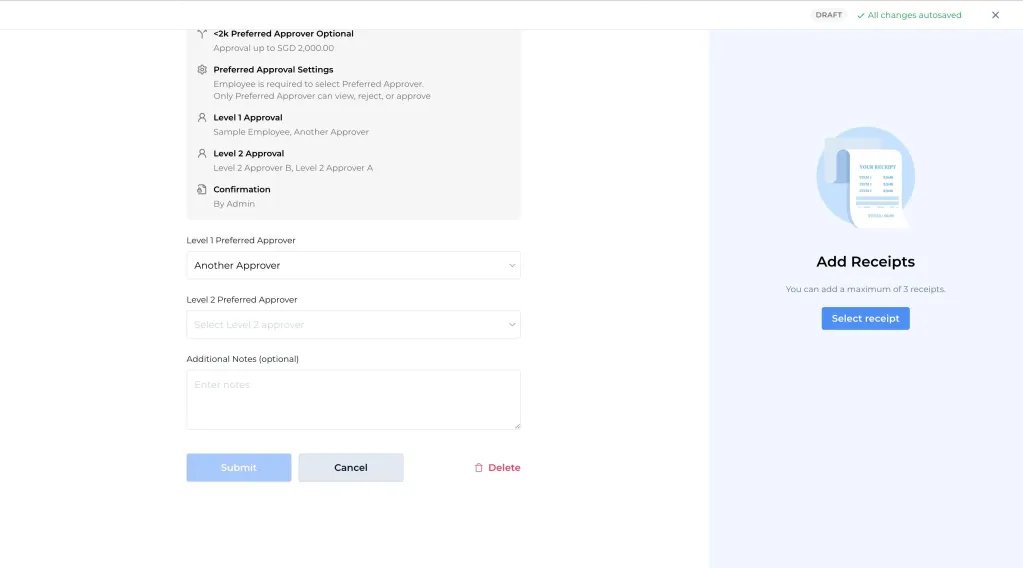Click the Cancel button

[351, 468]
